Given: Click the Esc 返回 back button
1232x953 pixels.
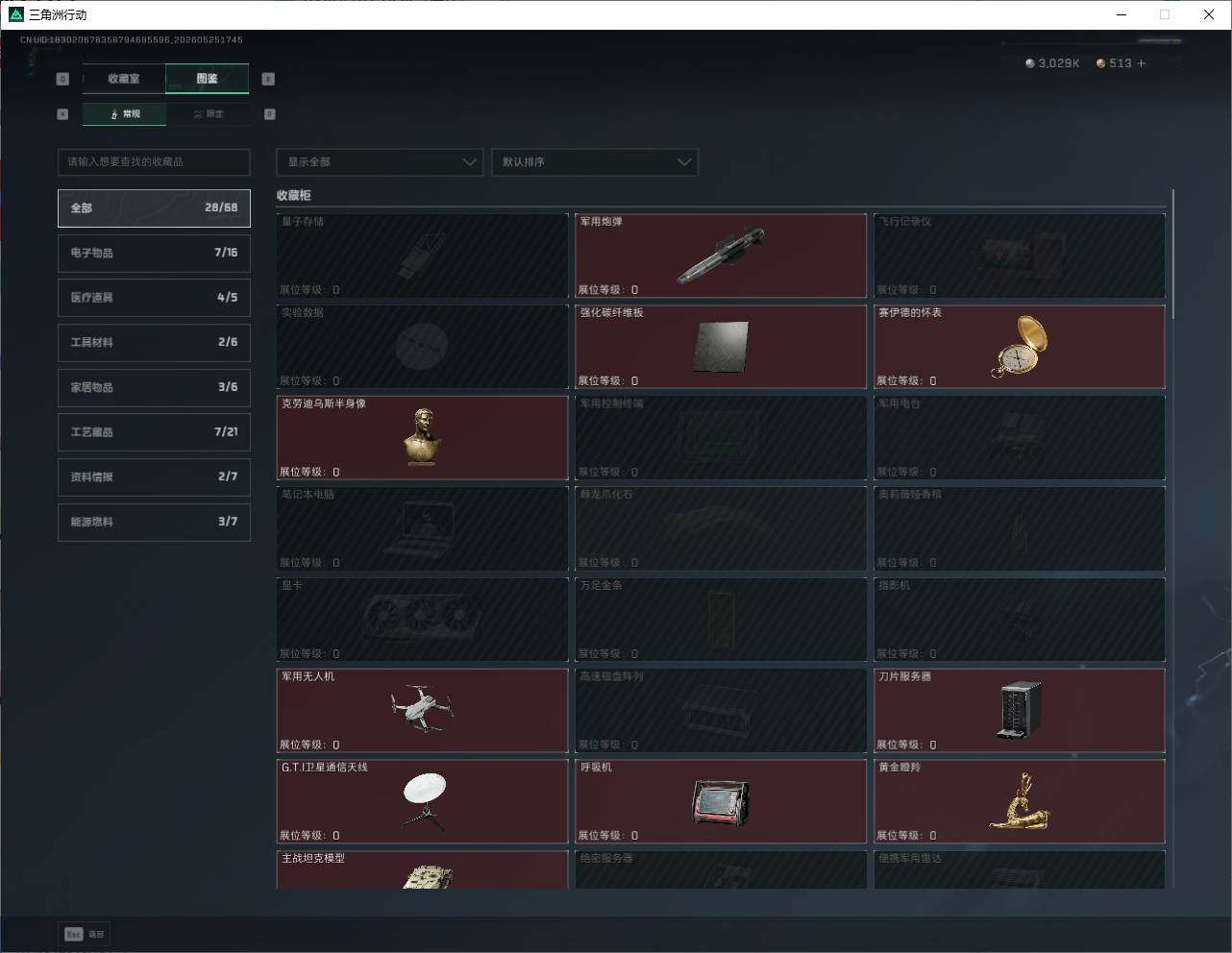Looking at the screenshot, I should (x=85, y=934).
